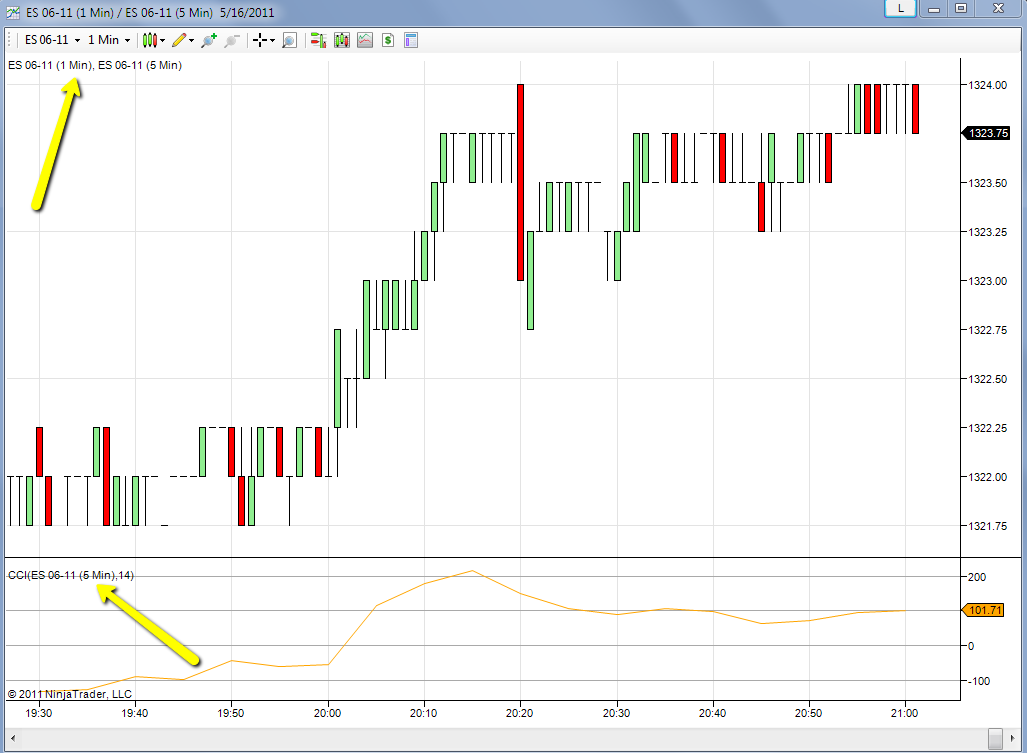Click the zoom in magnifier icon
The width and height of the screenshot is (1027, 753).
point(209,41)
